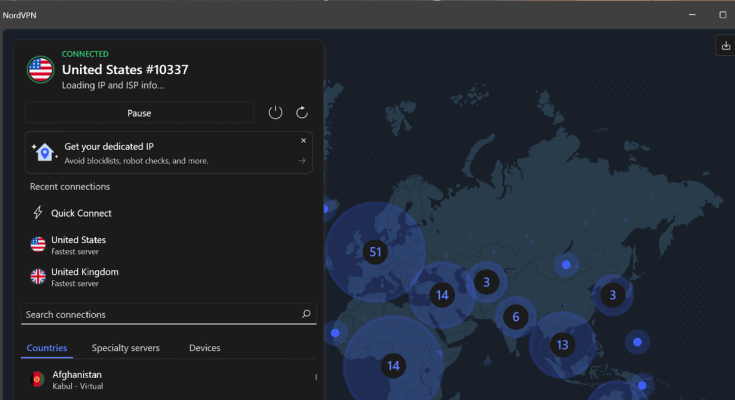The height and width of the screenshot is (400, 735).
Task: Click the dedicated IP house icon
Action: pos(45,152)
